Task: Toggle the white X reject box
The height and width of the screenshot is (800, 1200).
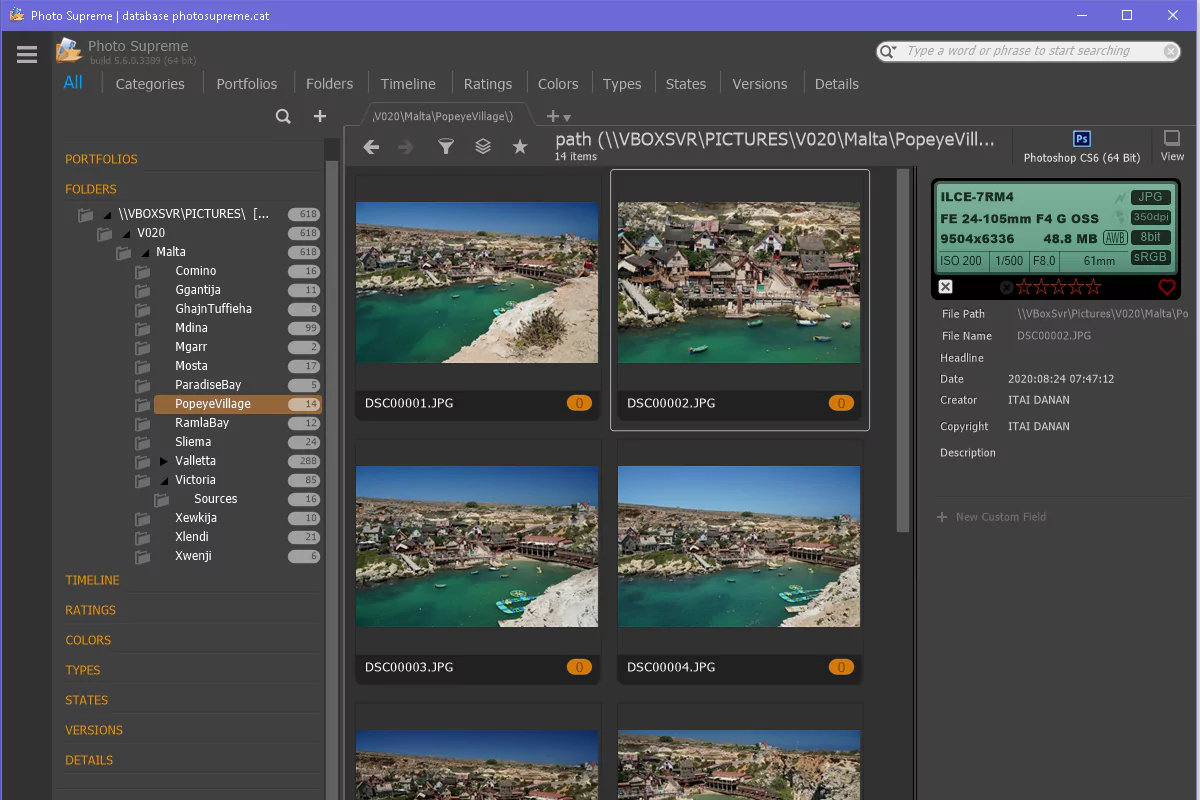Action: click(x=946, y=287)
